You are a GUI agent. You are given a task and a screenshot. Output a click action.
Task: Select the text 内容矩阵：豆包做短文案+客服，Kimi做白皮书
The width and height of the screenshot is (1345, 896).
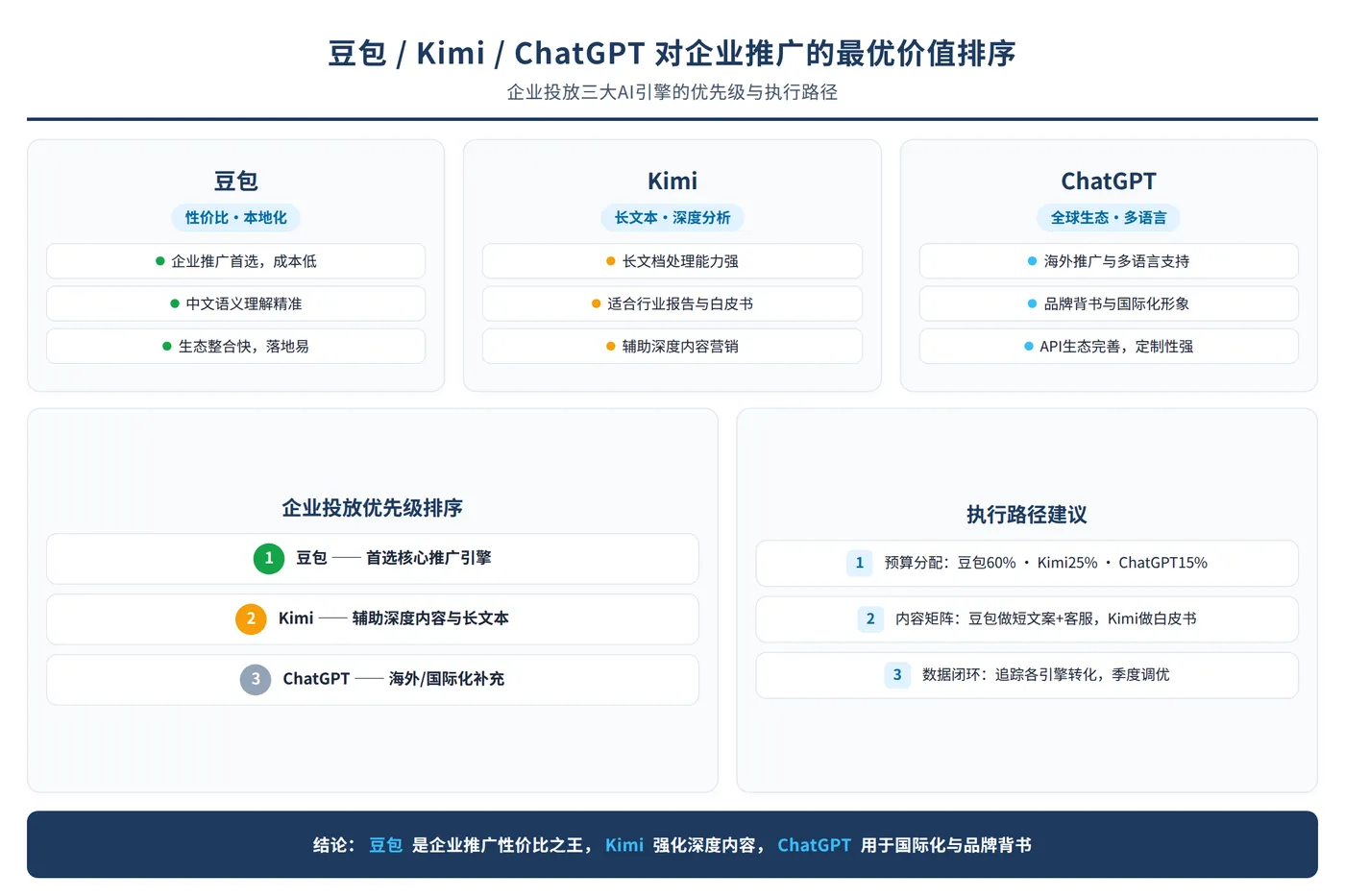(1046, 618)
